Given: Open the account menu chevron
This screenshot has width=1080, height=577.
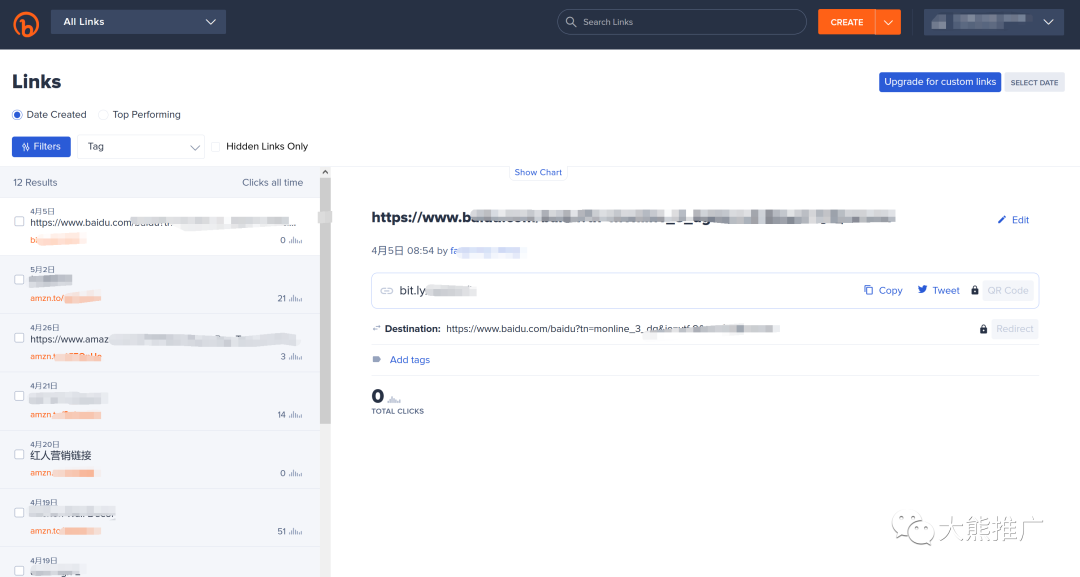Looking at the screenshot, I should coord(1048,22).
